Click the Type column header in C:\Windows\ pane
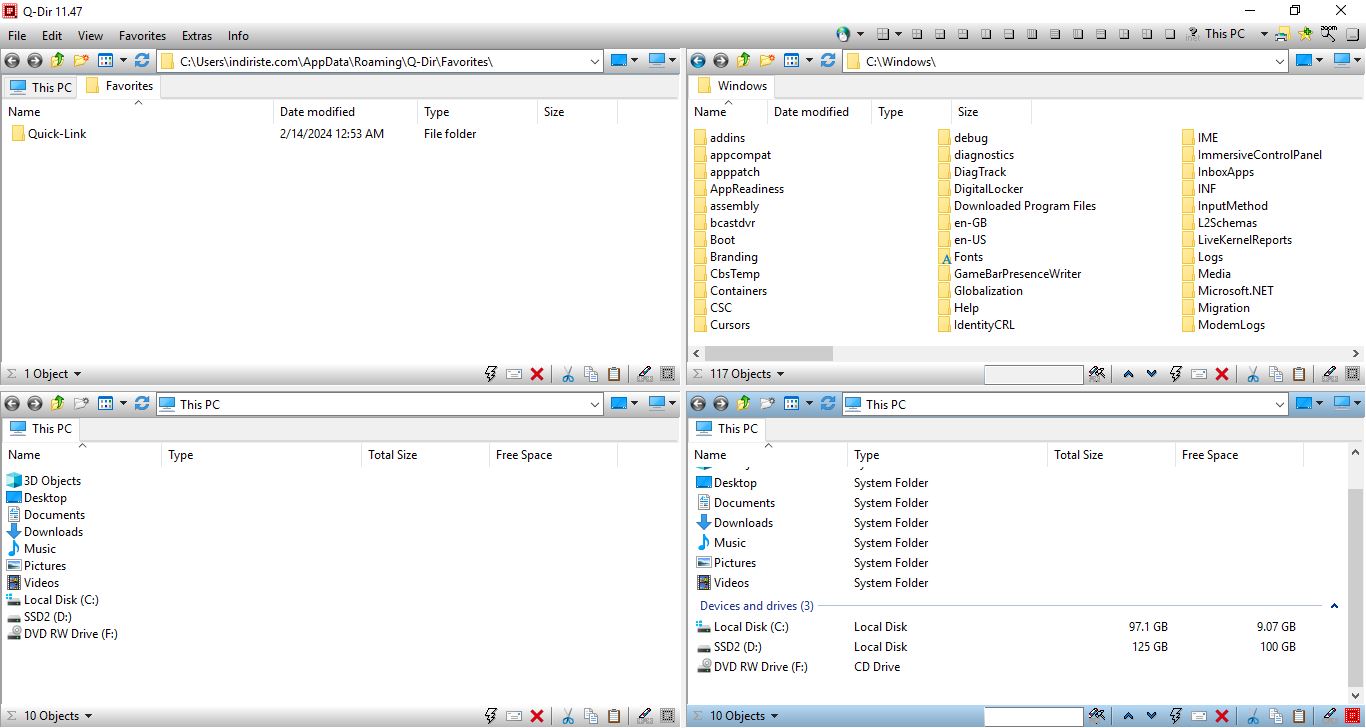The image size is (1366, 728). coord(911,112)
